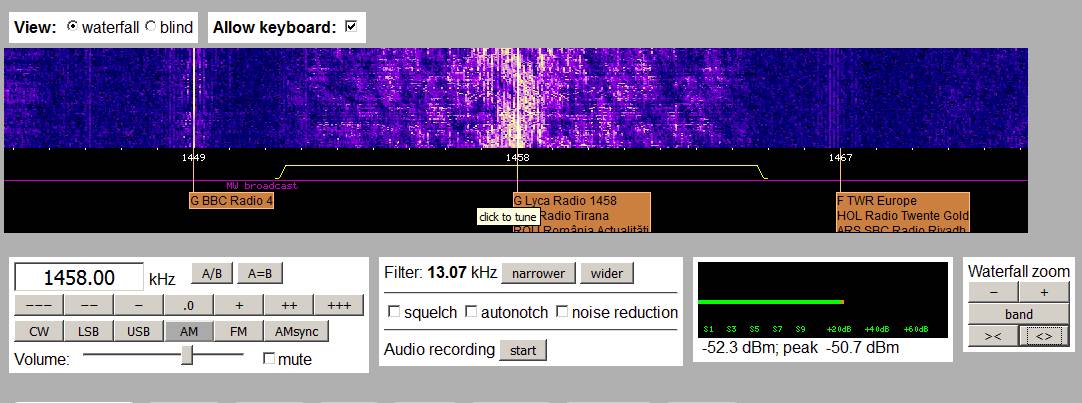Turn on noise reduction checkbox
This screenshot has height=403, width=1082.
[562, 312]
